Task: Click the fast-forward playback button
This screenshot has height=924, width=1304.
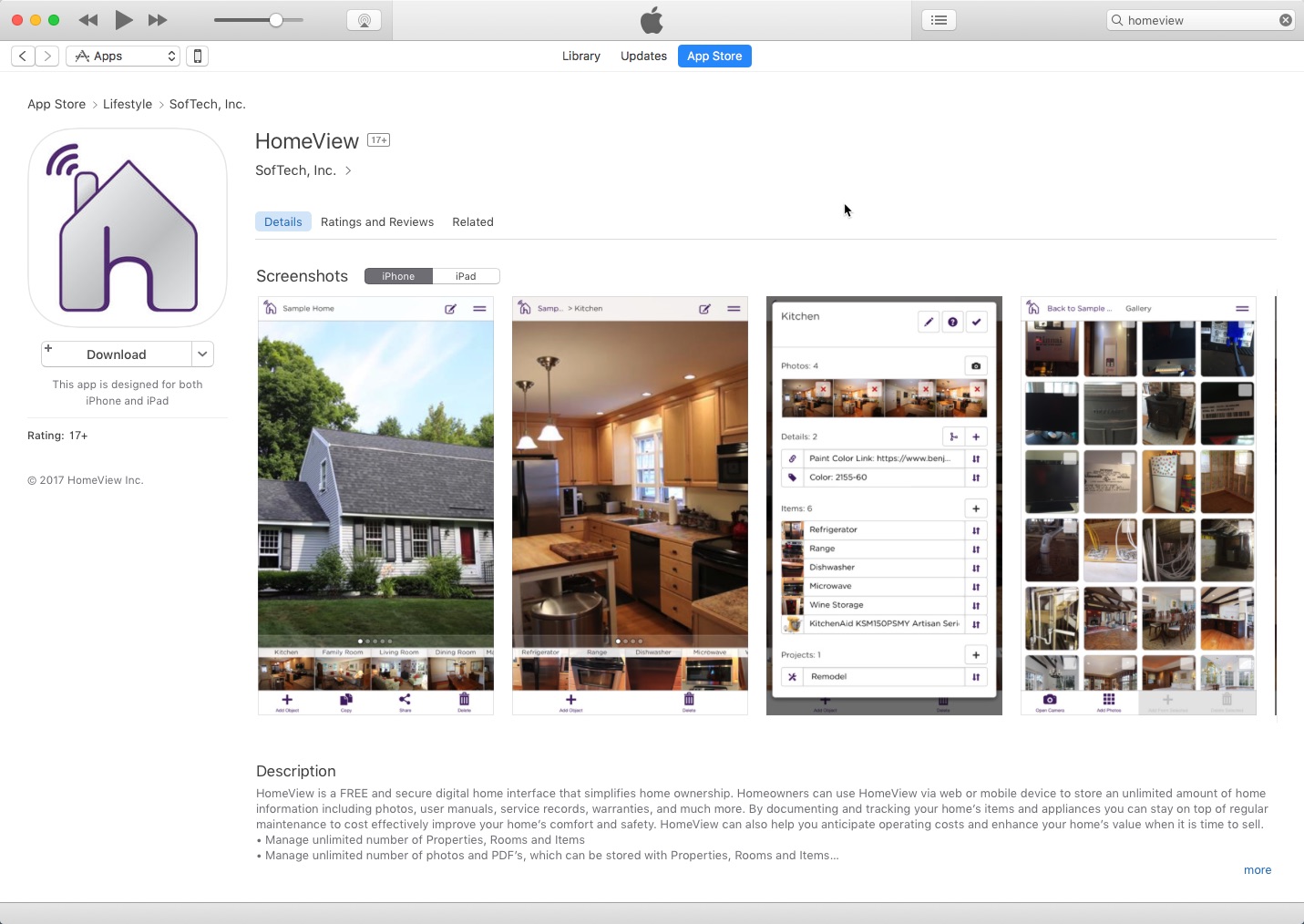Action: click(158, 20)
